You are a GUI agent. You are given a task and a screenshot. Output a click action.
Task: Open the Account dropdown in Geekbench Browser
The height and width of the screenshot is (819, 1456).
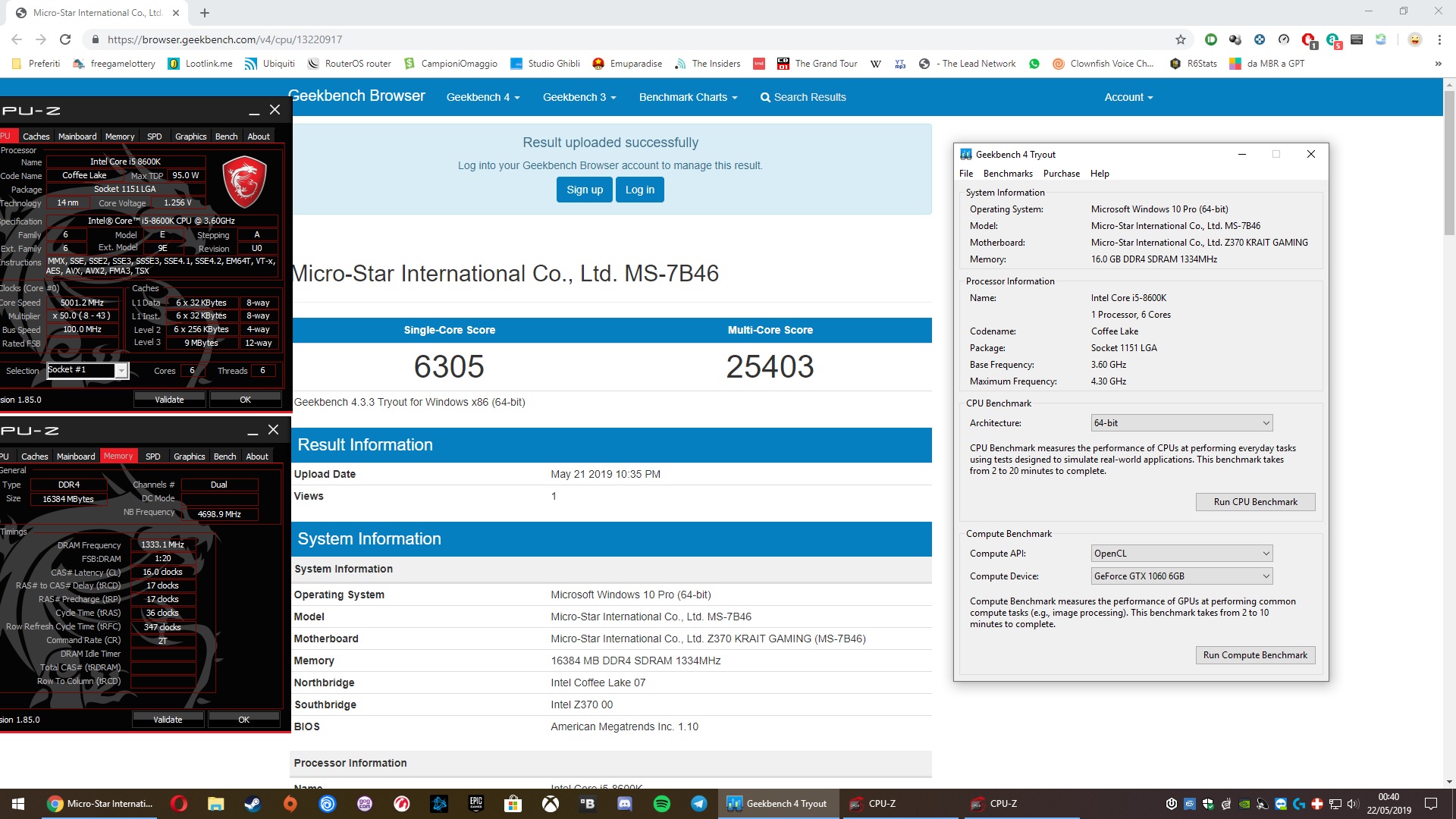tap(1128, 97)
